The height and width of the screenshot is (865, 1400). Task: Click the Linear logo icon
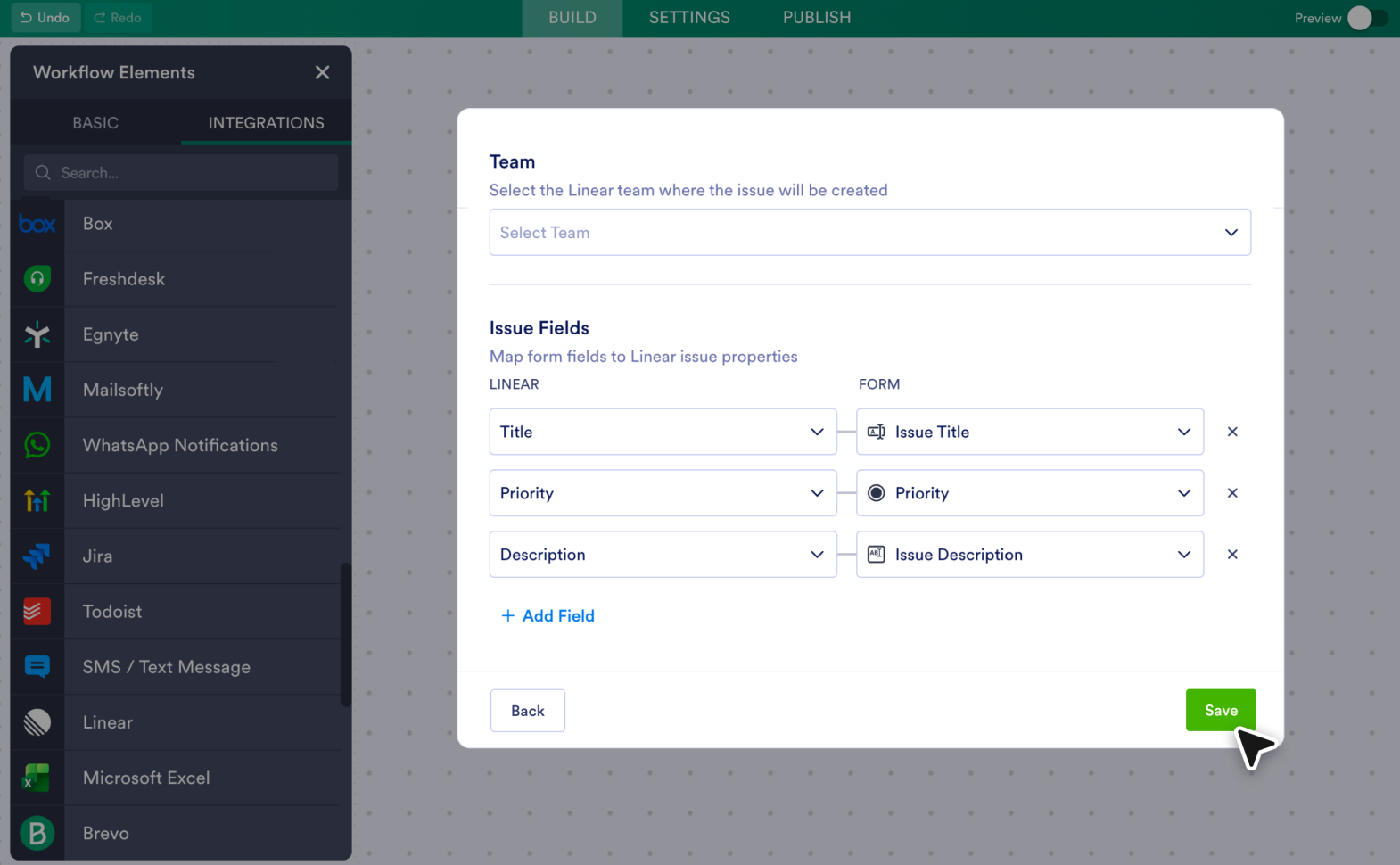click(x=37, y=722)
